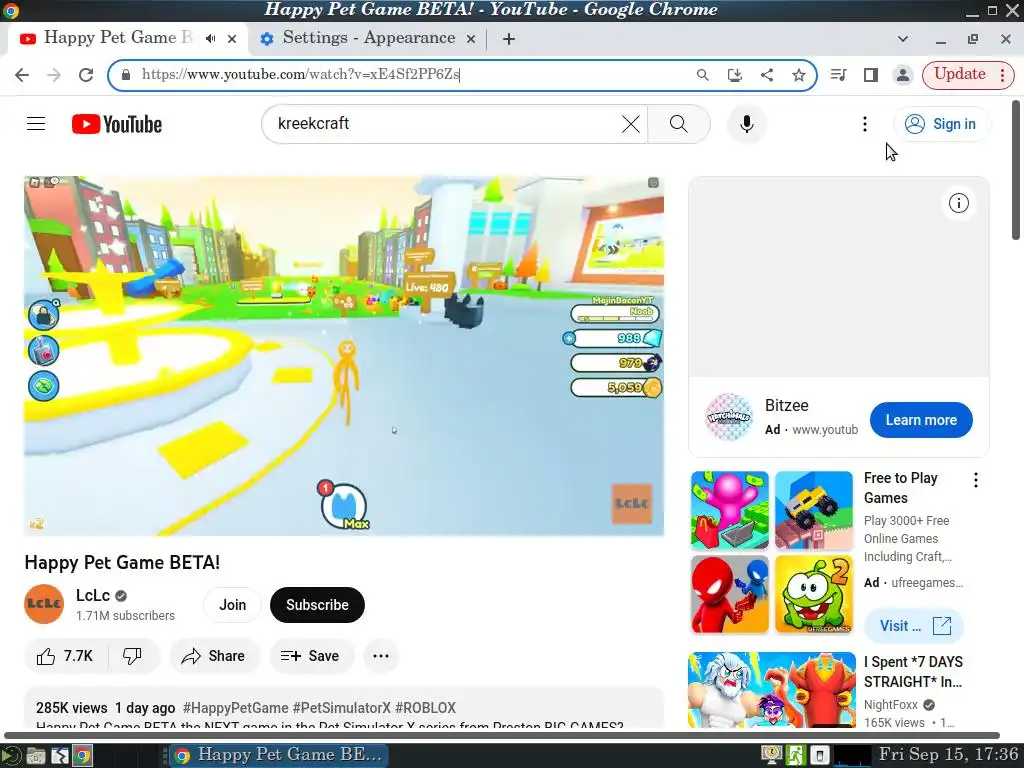The height and width of the screenshot is (768, 1024).
Task: Click the #PetSimulatorX hashtag
Action: click(x=342, y=708)
